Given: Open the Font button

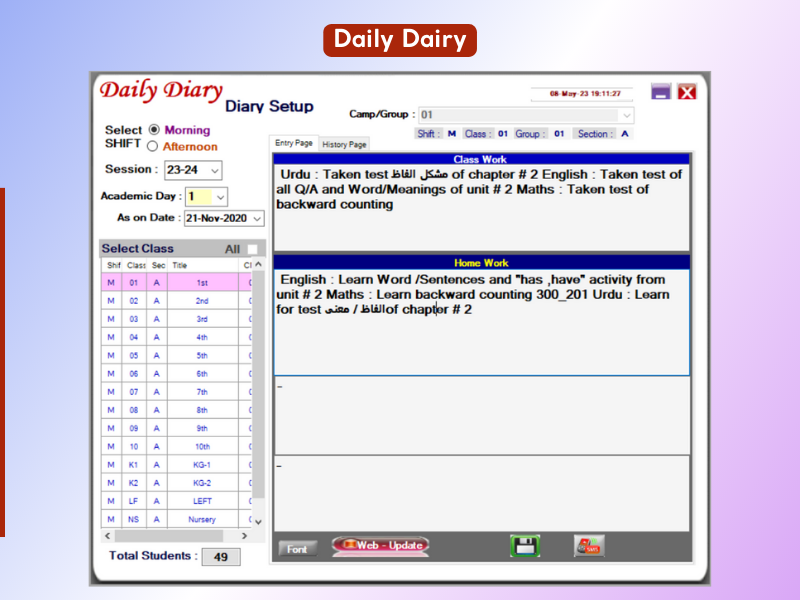Looking at the screenshot, I should [297, 548].
